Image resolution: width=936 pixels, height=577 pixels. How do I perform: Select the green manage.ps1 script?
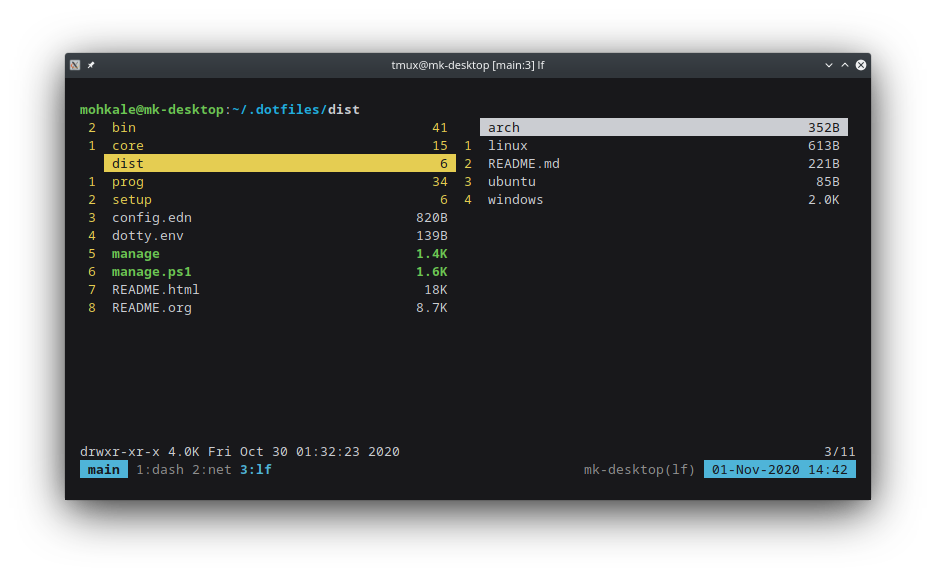point(151,272)
